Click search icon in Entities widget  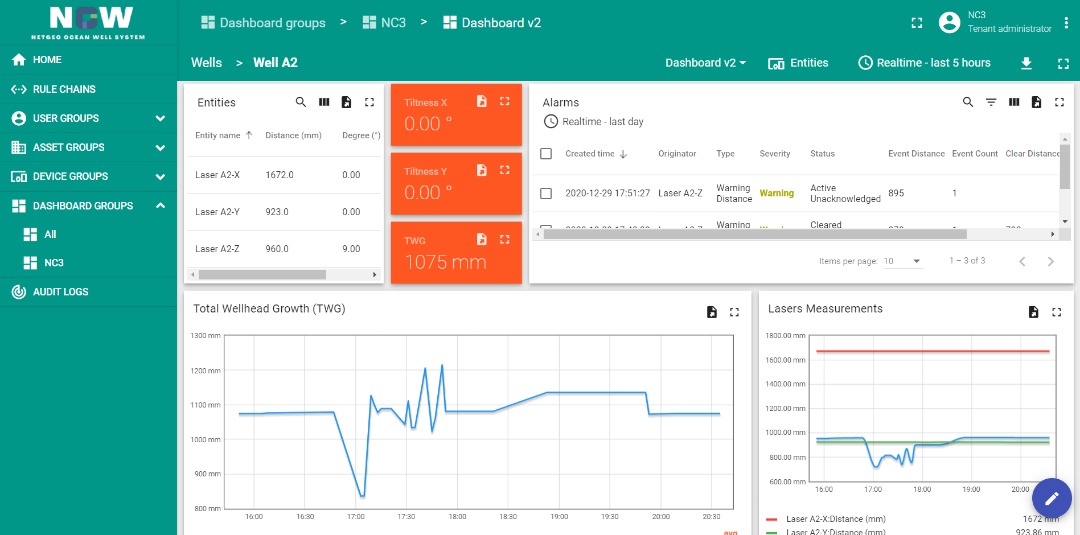(301, 102)
